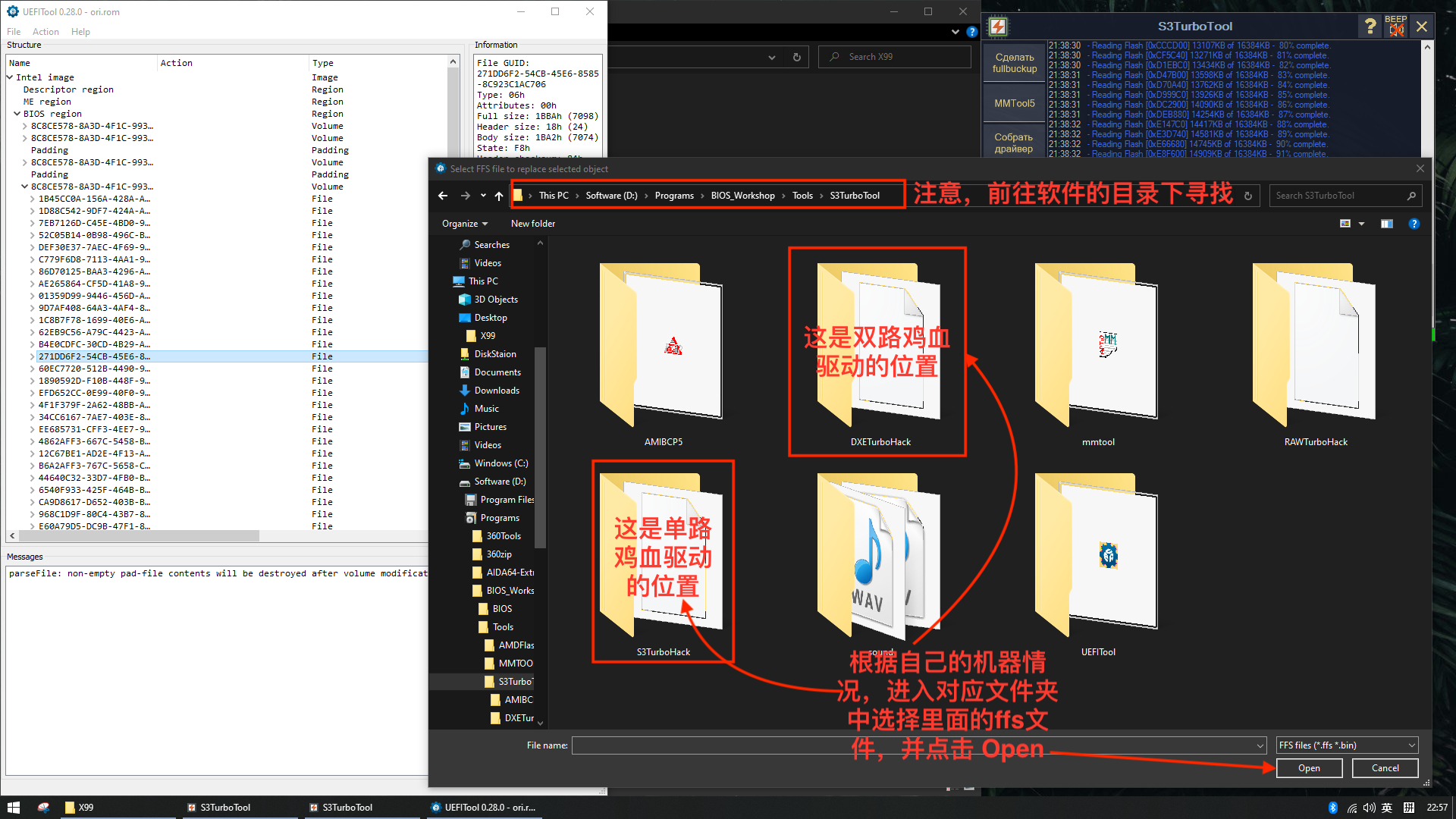Refresh the background Explorer window

pos(796,57)
